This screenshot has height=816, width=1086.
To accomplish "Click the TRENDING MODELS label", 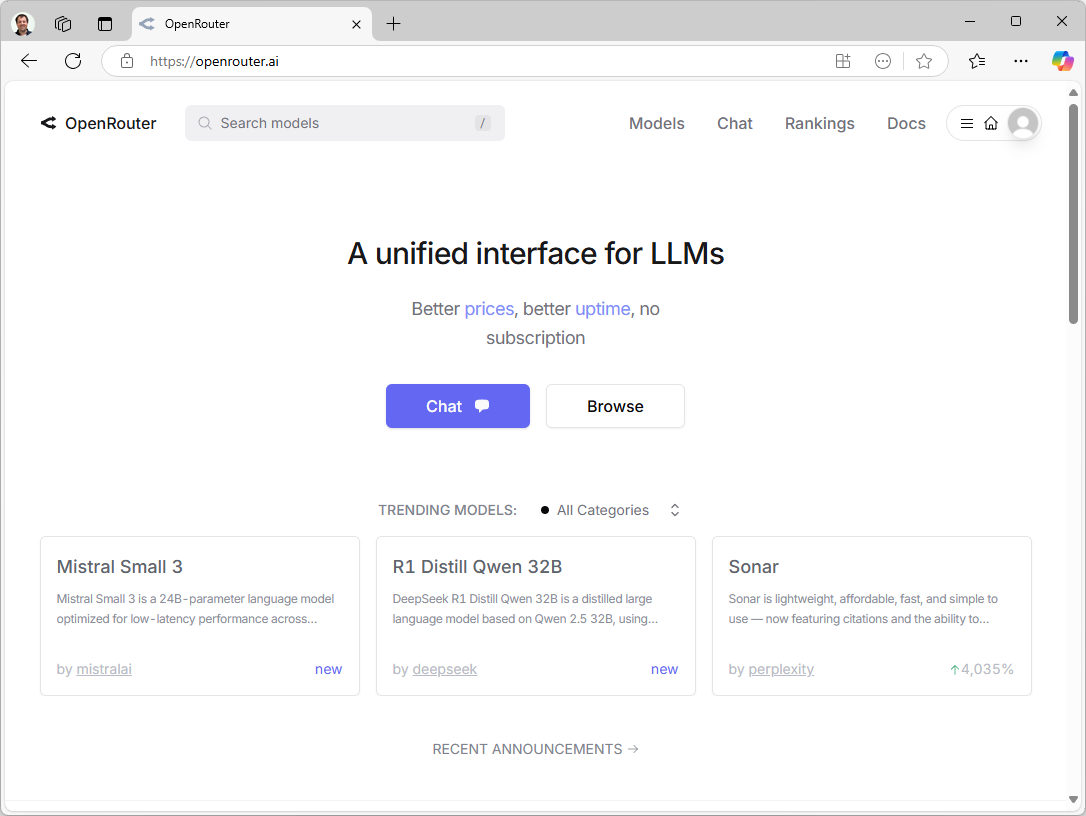I will pos(447,511).
